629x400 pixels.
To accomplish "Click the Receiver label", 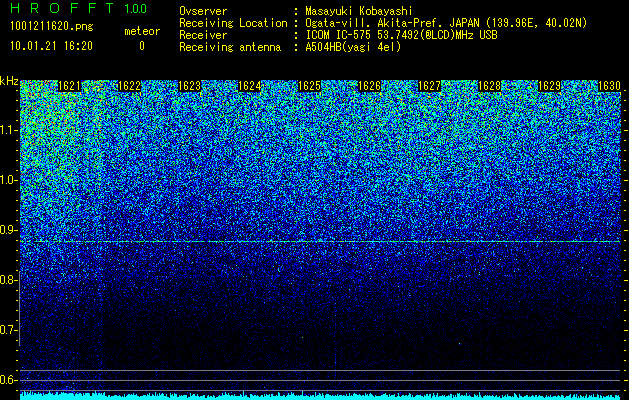I will [203, 35].
